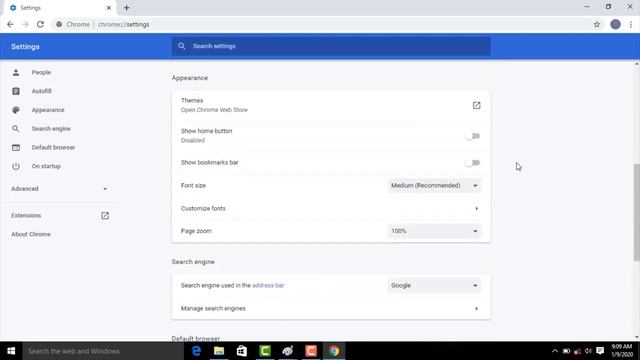
Task: Click the Search the web and Windows box
Action: (x=103, y=351)
